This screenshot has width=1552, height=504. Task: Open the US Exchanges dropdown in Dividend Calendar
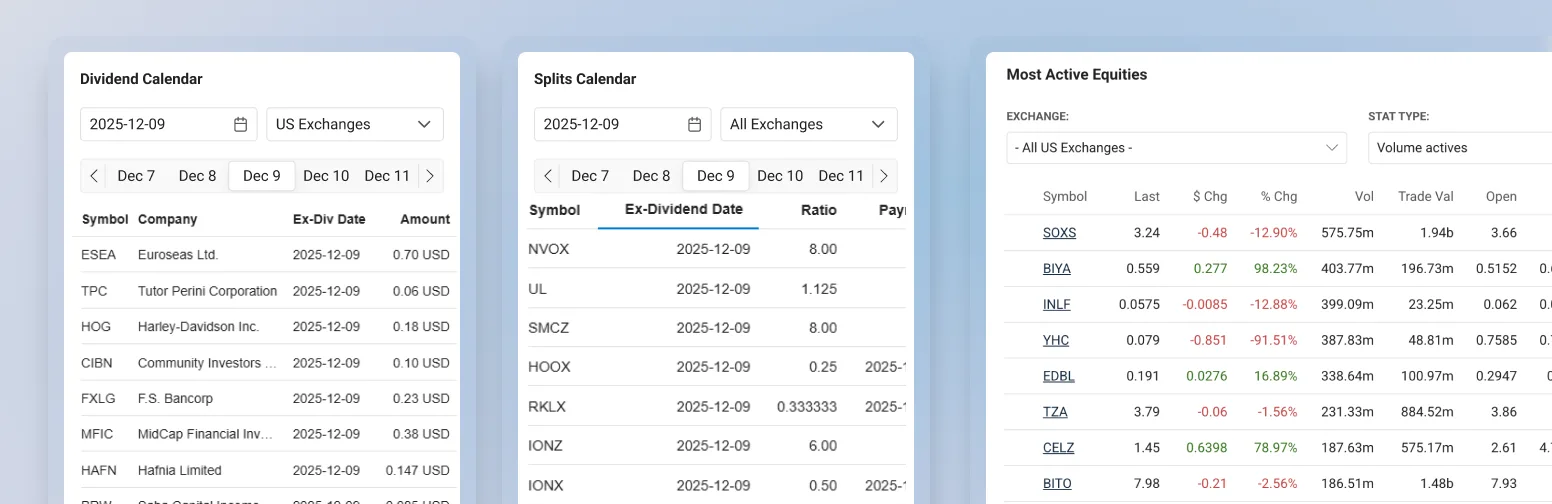tap(355, 124)
